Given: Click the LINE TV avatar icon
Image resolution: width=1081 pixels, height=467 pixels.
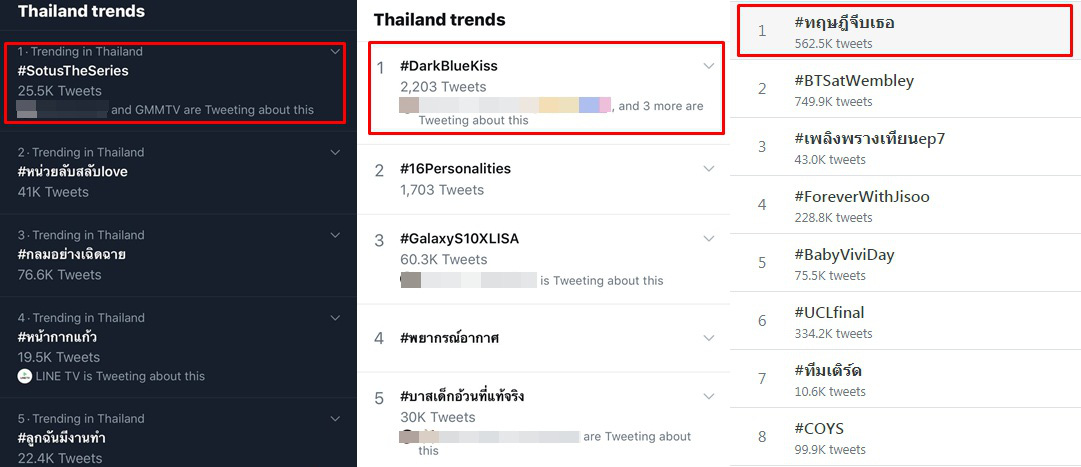Looking at the screenshot, I should [x=25, y=376].
